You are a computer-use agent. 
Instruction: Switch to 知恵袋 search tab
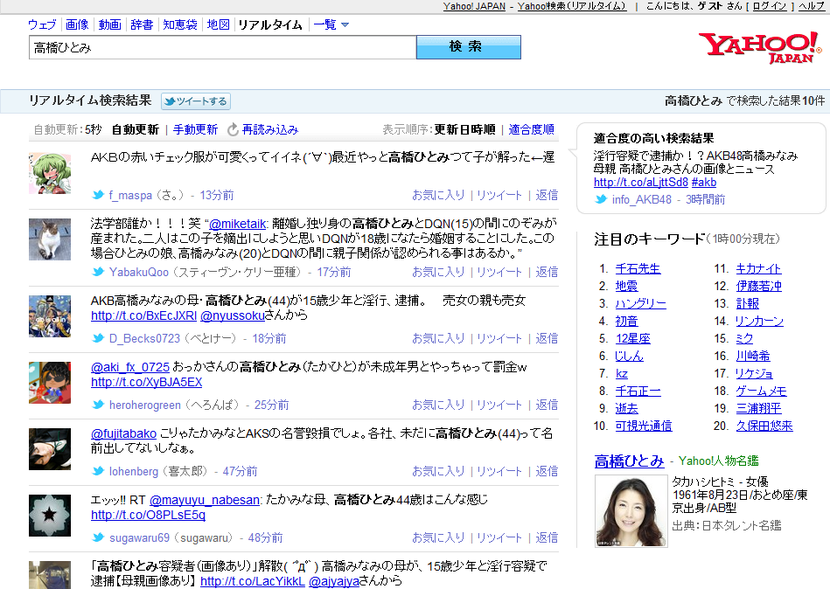(180, 25)
